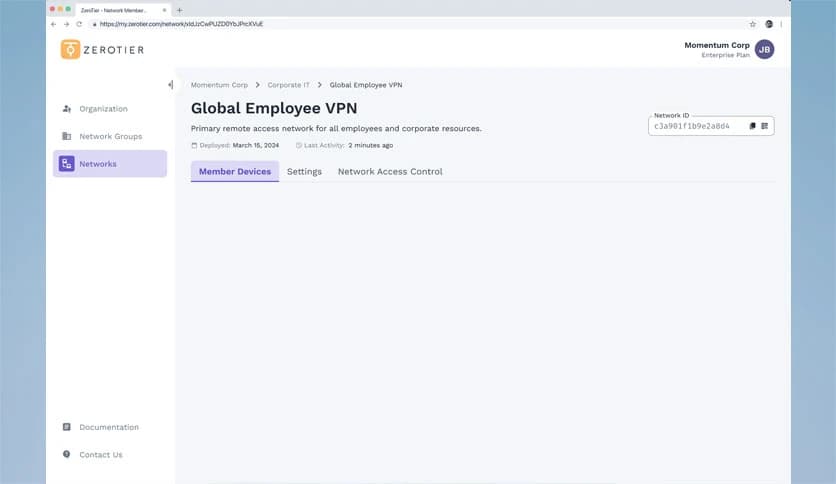The width and height of the screenshot is (836, 484).
Task: Click the browser back button
Action: click(x=53, y=24)
